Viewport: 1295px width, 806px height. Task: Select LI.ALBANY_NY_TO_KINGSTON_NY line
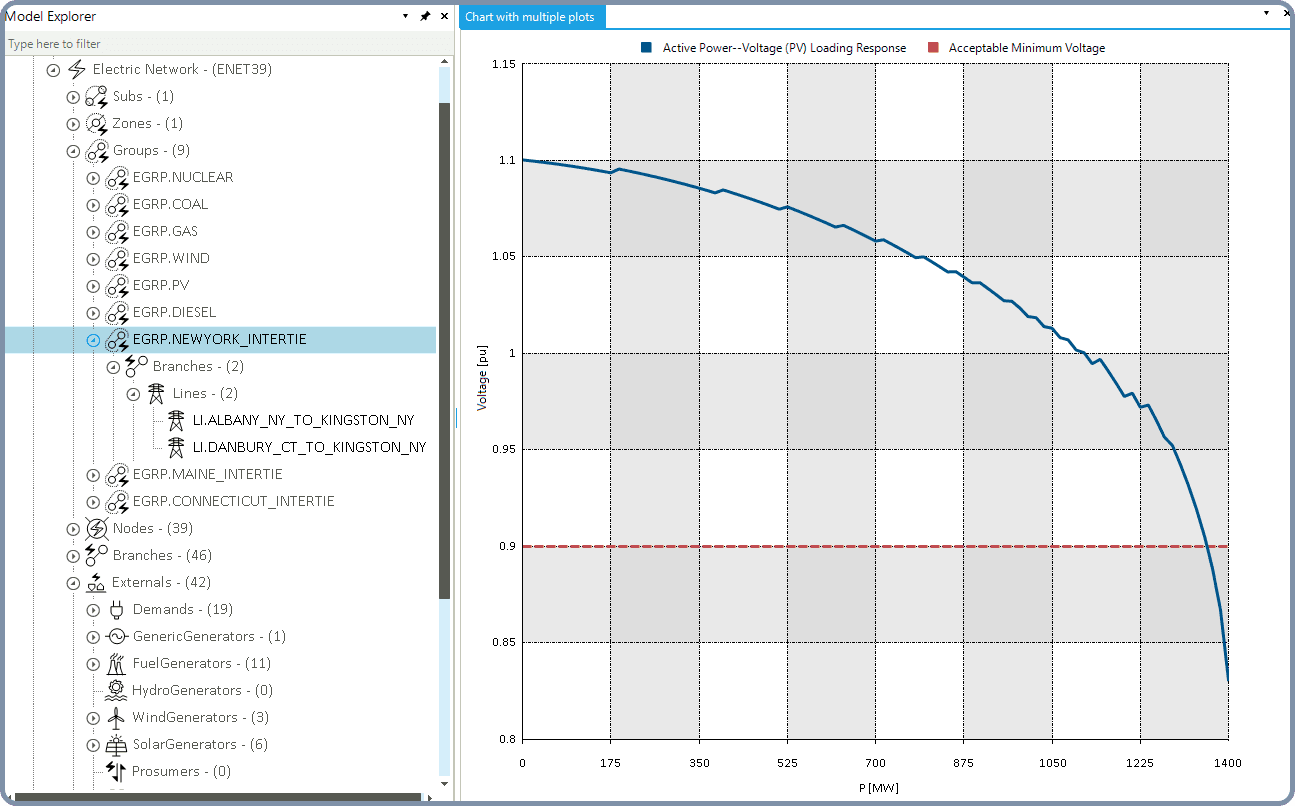tap(303, 420)
